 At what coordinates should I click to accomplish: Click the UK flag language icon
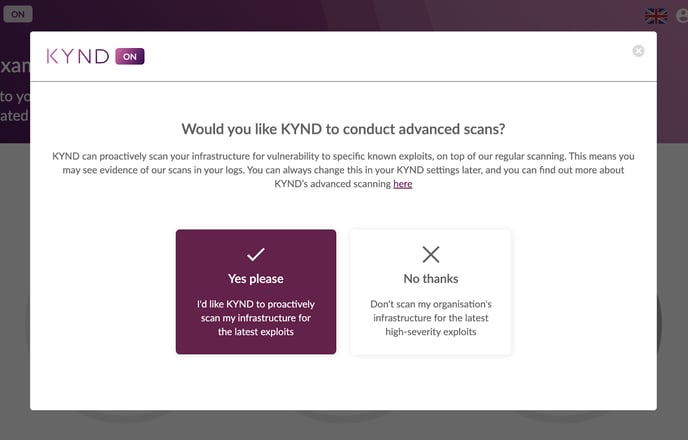(x=656, y=16)
